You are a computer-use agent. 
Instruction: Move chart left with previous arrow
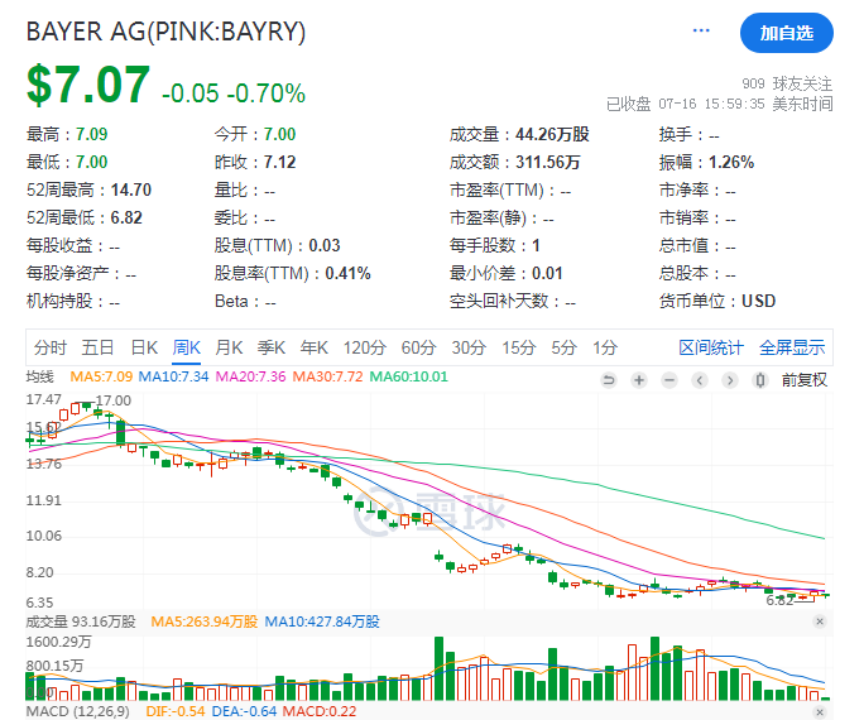click(700, 380)
